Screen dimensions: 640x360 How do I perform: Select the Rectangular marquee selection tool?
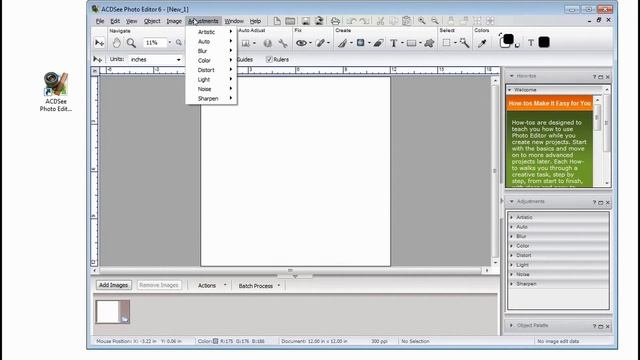447,42
